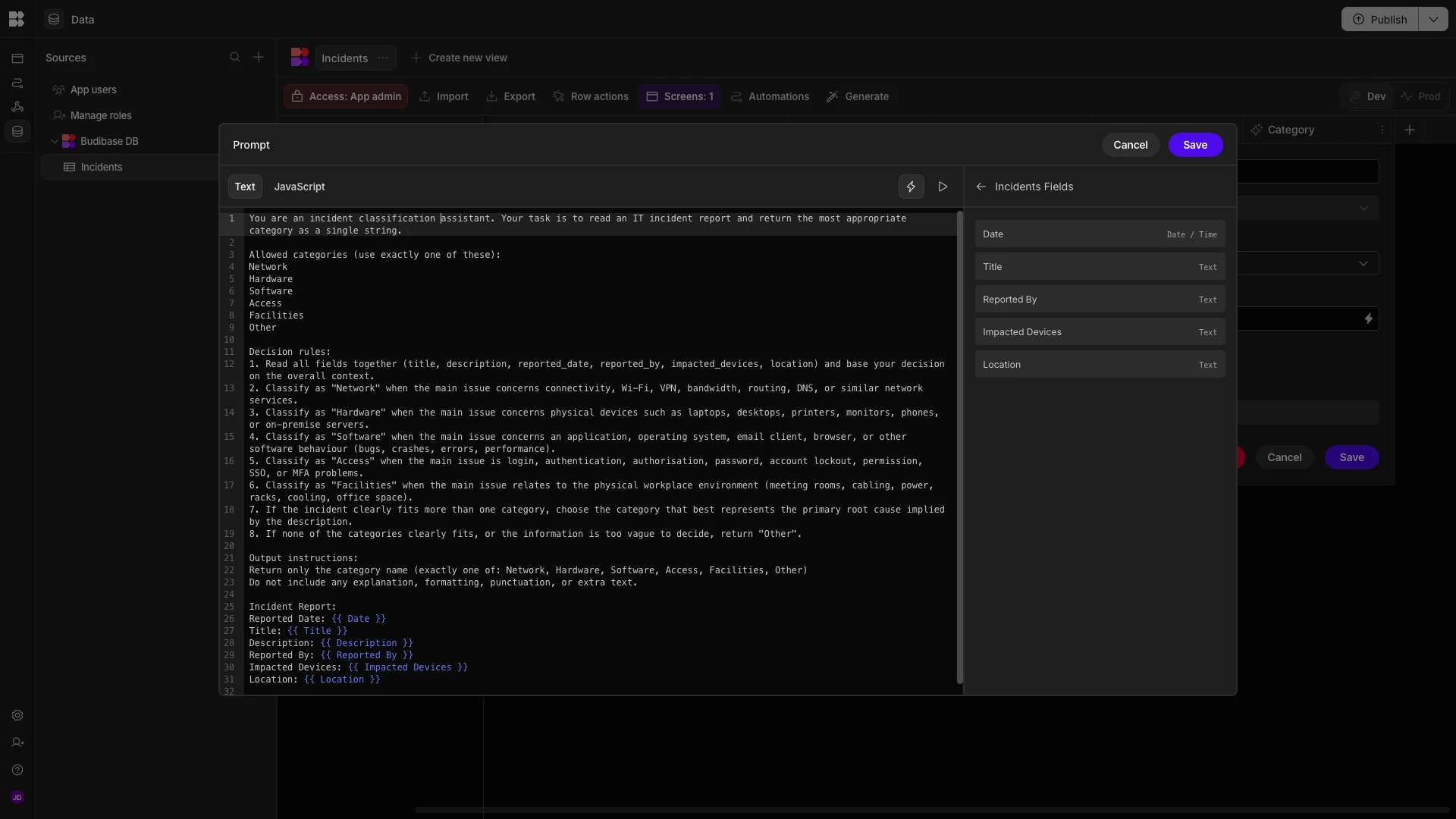This screenshot has width=1456, height=819.
Task: Click the prompt editor vertical scrollbar
Action: pyautogui.click(x=959, y=447)
